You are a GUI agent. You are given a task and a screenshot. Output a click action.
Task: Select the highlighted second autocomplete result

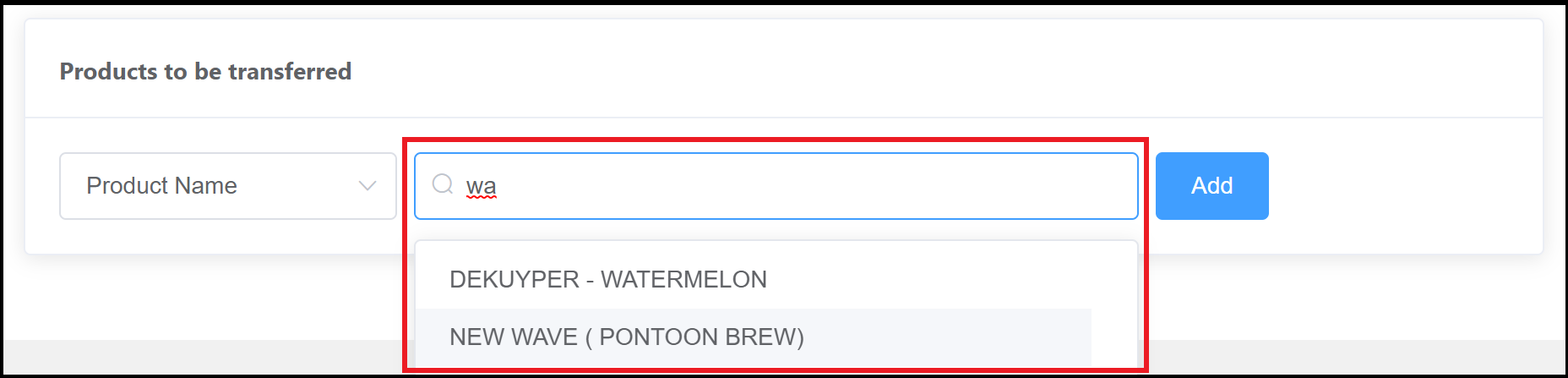click(626, 337)
